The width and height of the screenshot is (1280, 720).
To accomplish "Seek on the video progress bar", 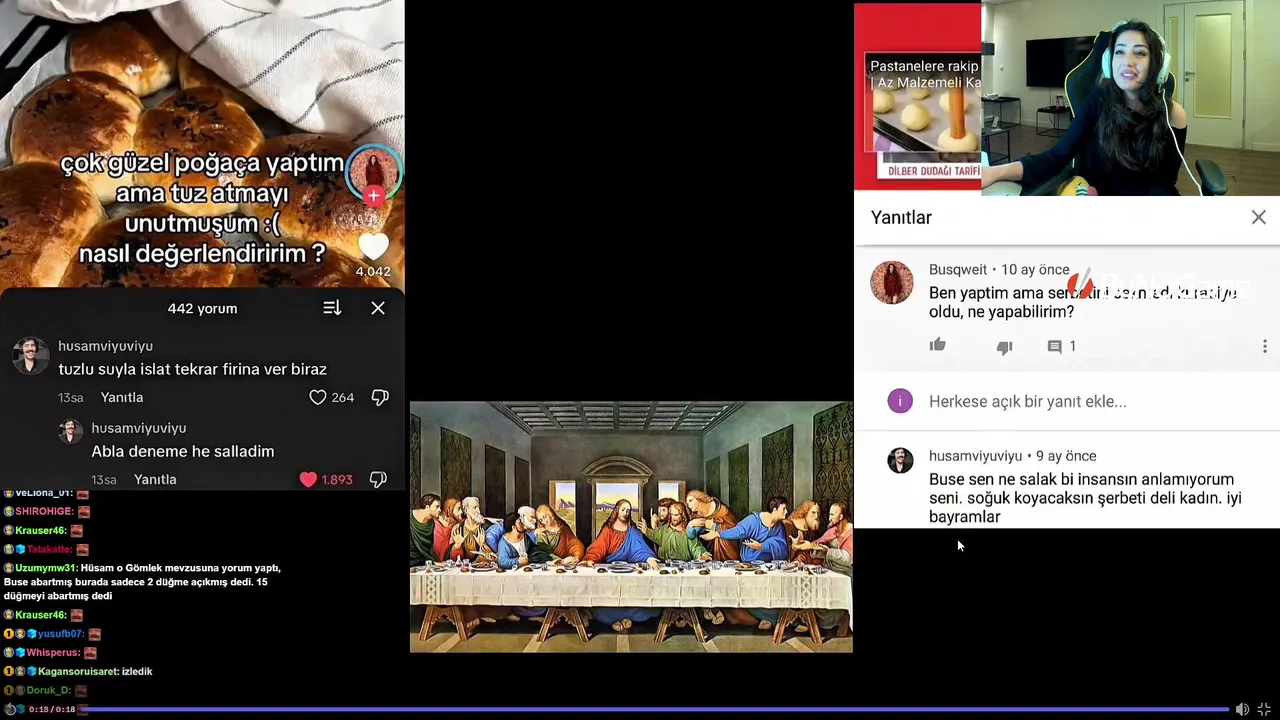I will tap(655, 709).
